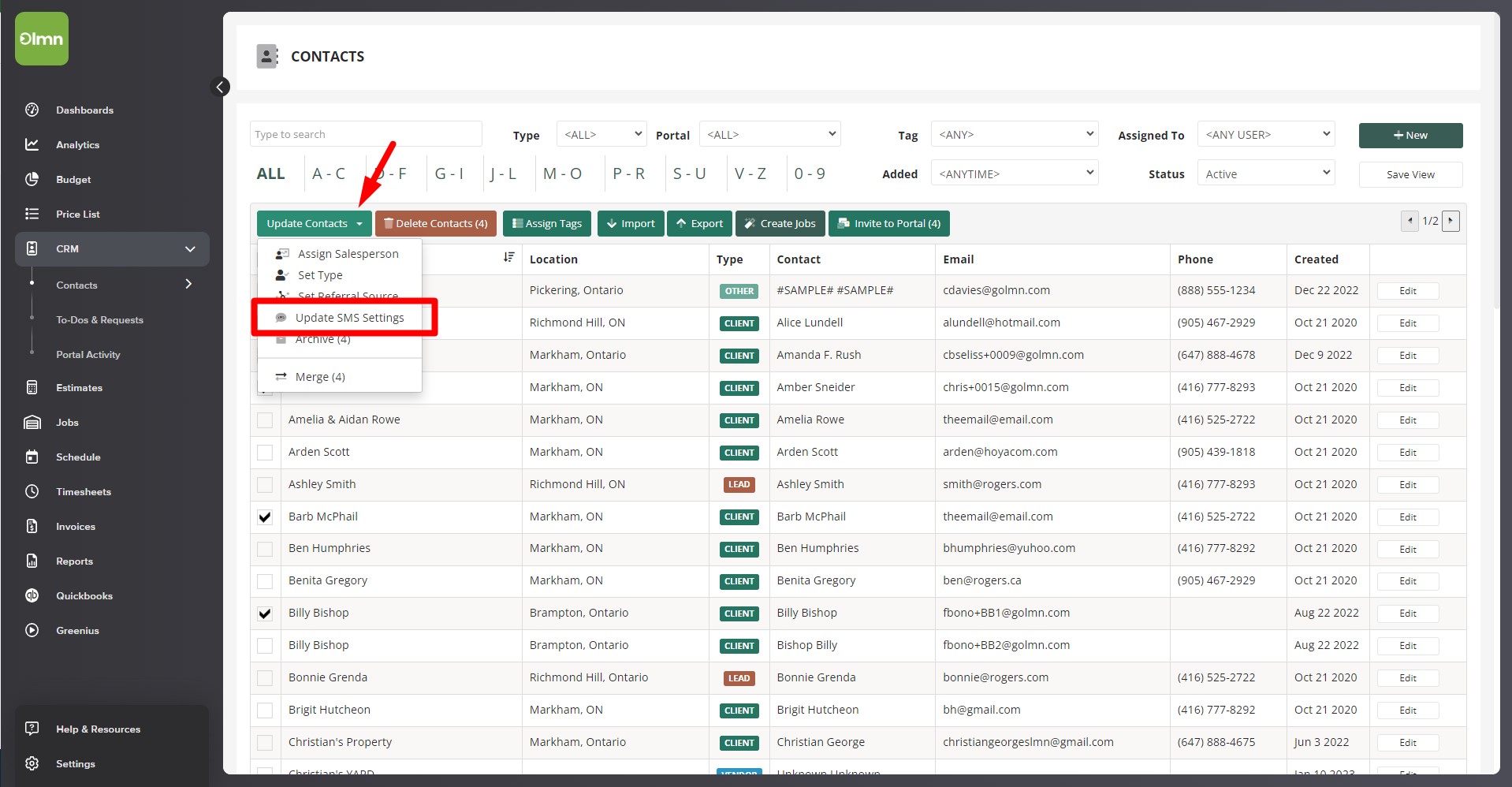Screen dimensions: 1512x787
Task: Uncheck the Barb McPhail checkbox
Action: pos(265,517)
